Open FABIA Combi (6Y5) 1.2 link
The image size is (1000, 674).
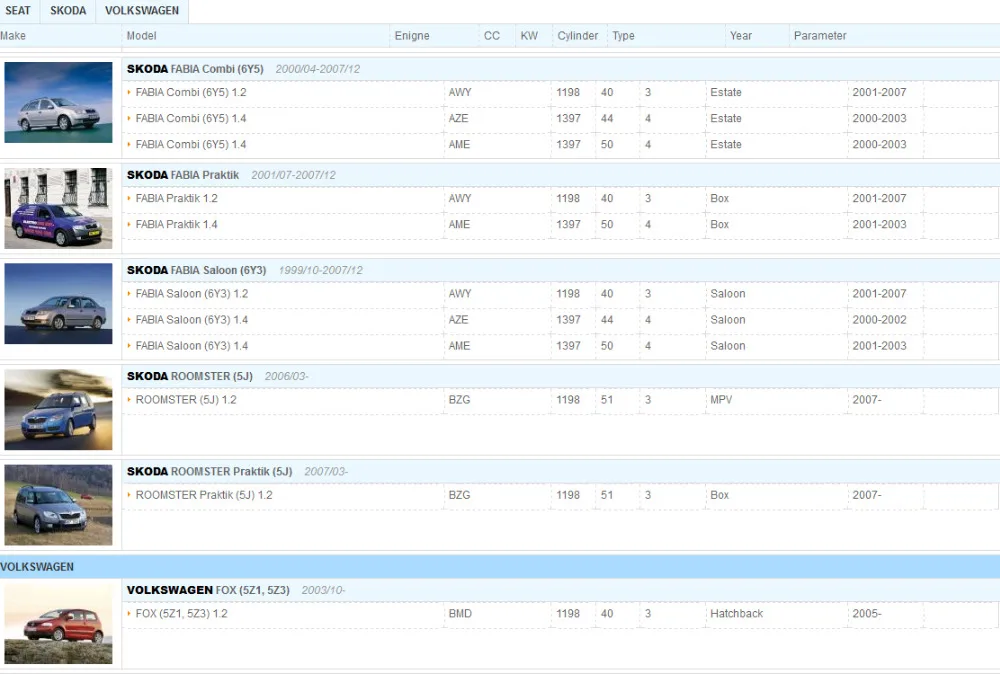191,92
